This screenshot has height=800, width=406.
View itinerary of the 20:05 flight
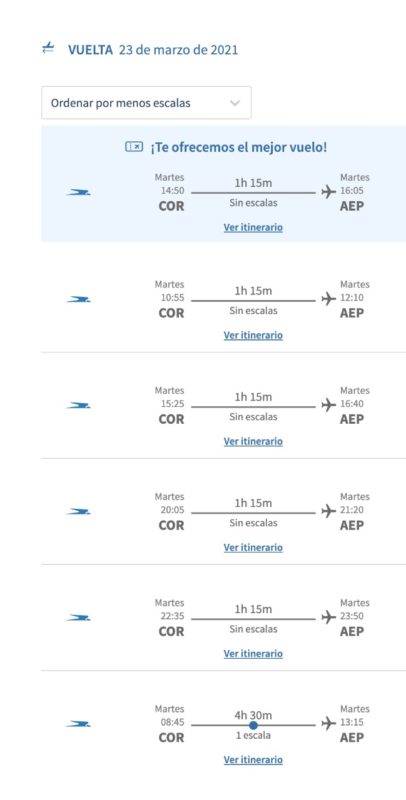[x=253, y=547]
